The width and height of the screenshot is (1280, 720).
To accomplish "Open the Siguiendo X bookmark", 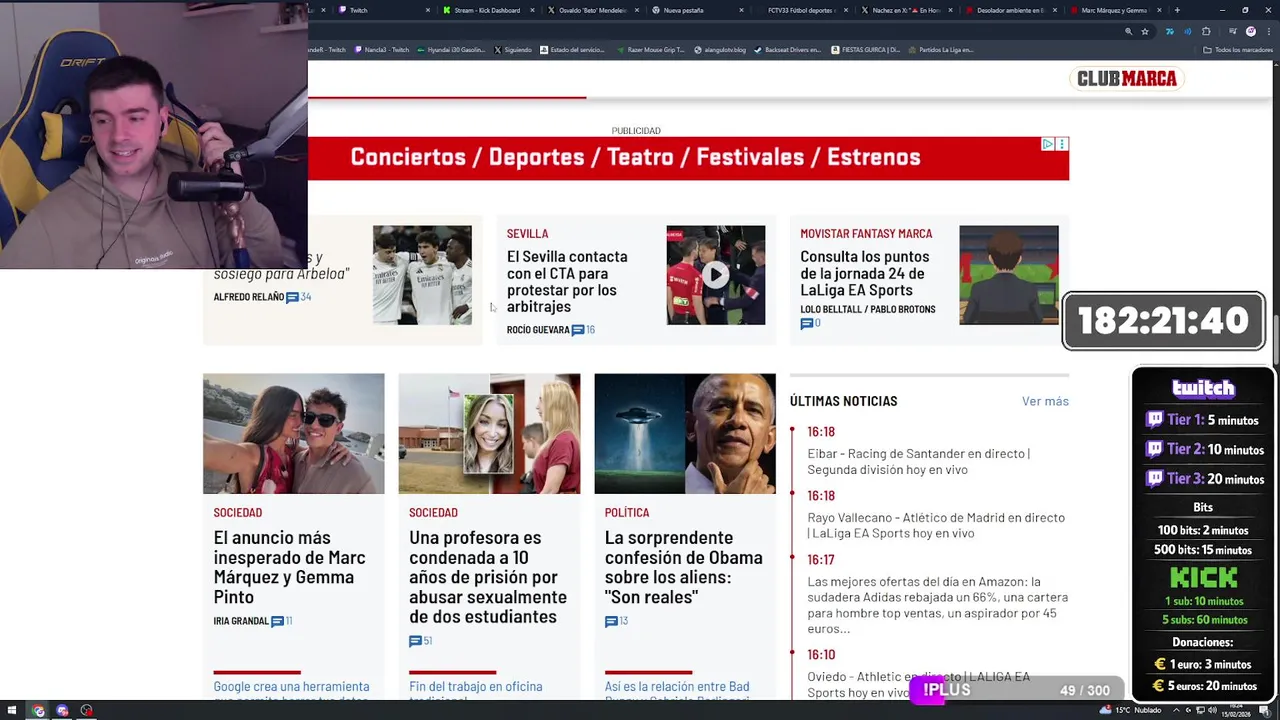I will pos(513,50).
